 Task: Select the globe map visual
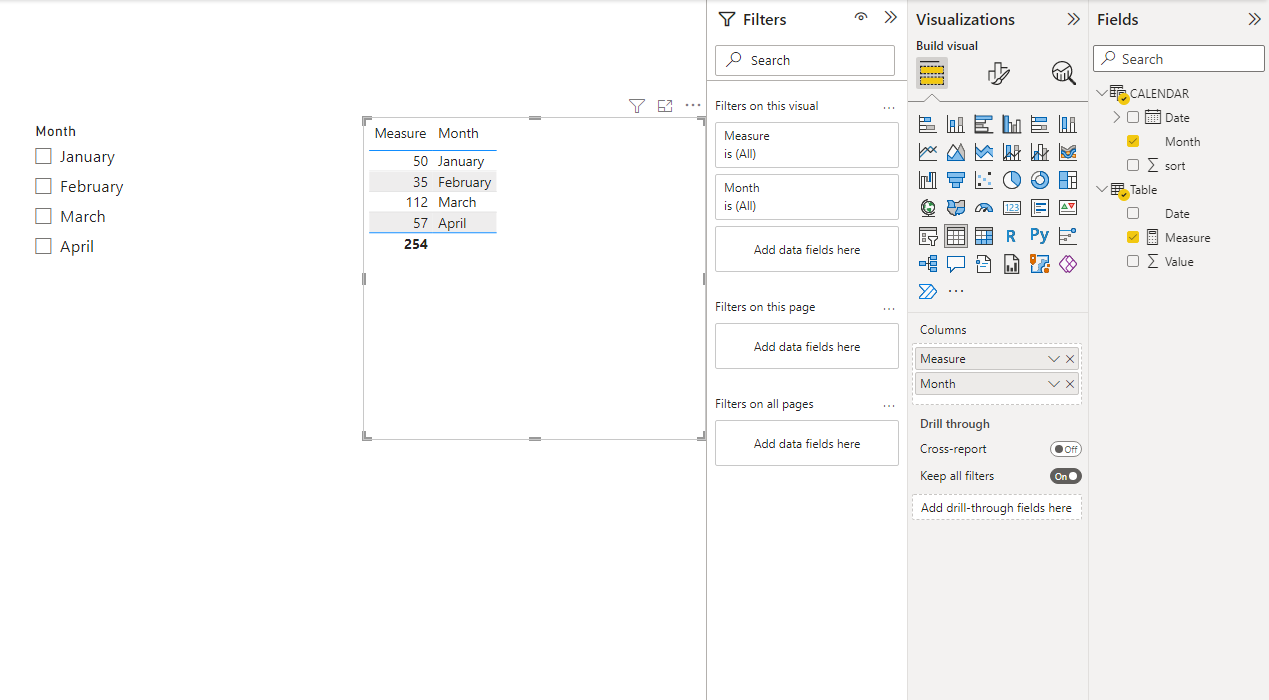(x=927, y=208)
